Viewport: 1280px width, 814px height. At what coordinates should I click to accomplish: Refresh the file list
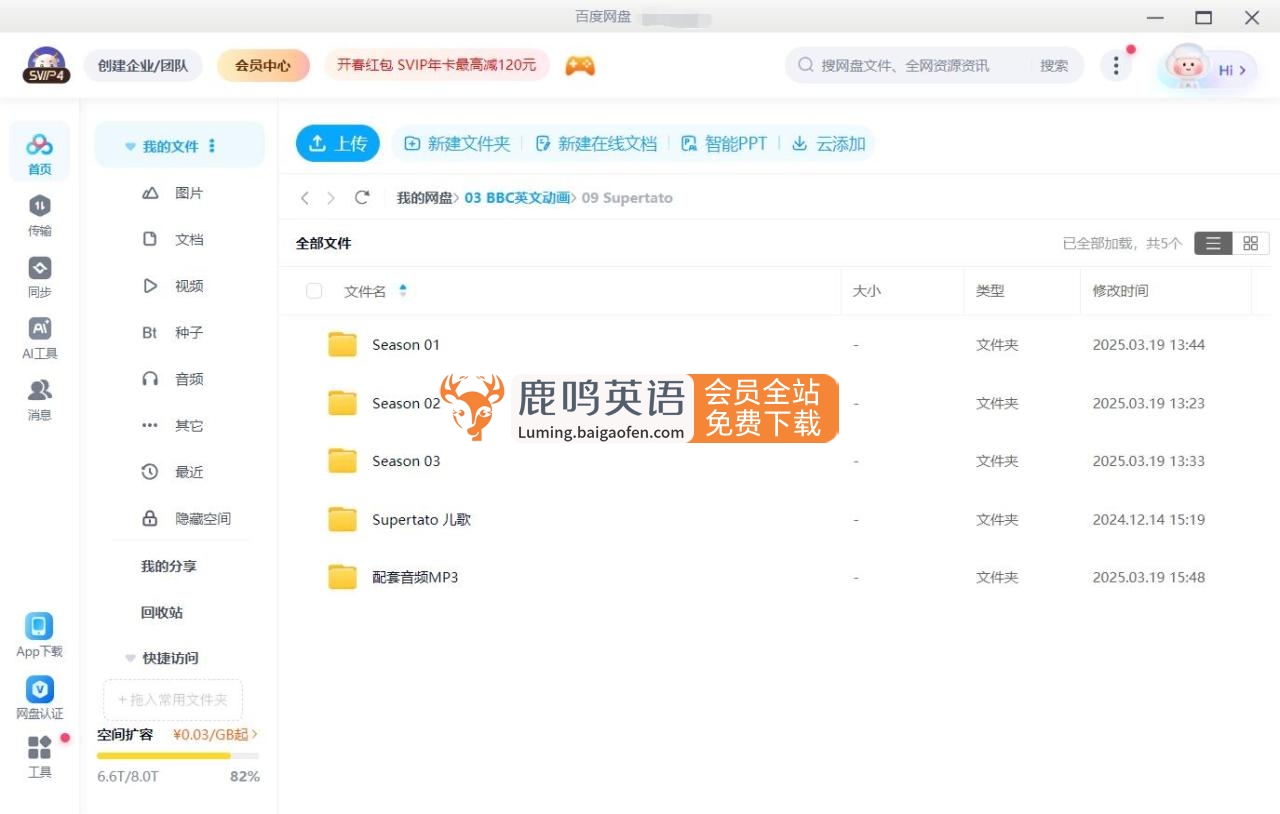tap(362, 198)
